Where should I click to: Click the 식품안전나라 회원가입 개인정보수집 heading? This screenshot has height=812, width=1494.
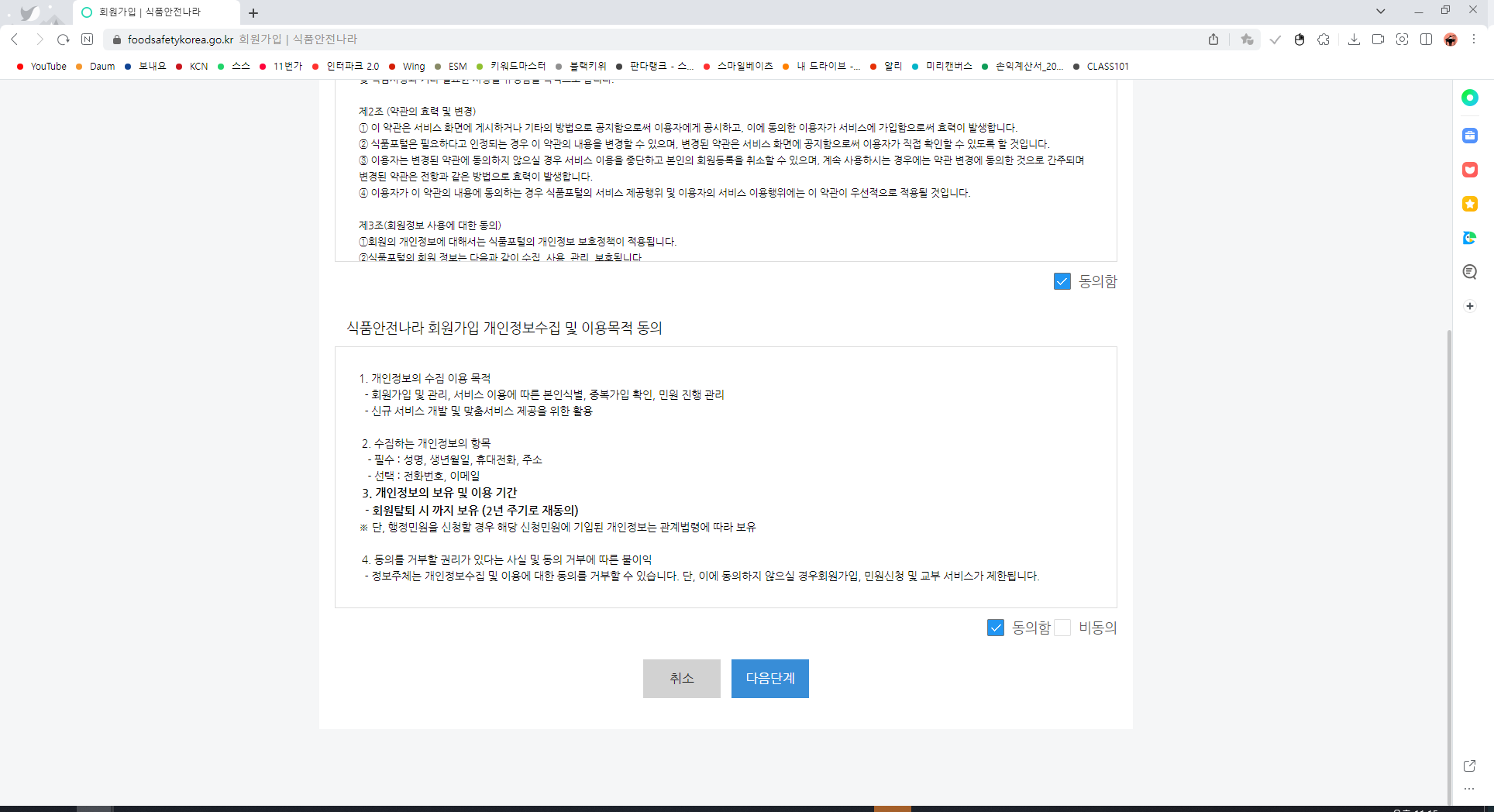pyautogui.click(x=504, y=328)
